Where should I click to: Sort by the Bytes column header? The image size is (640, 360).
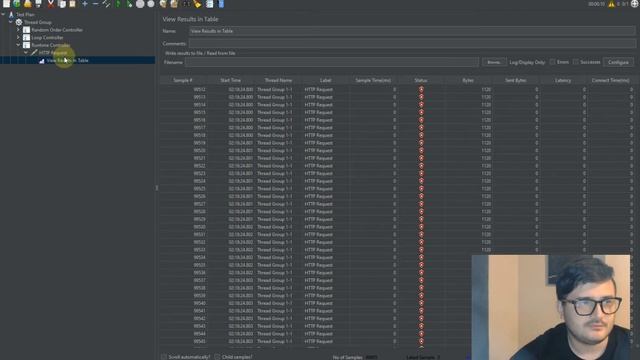coord(468,80)
